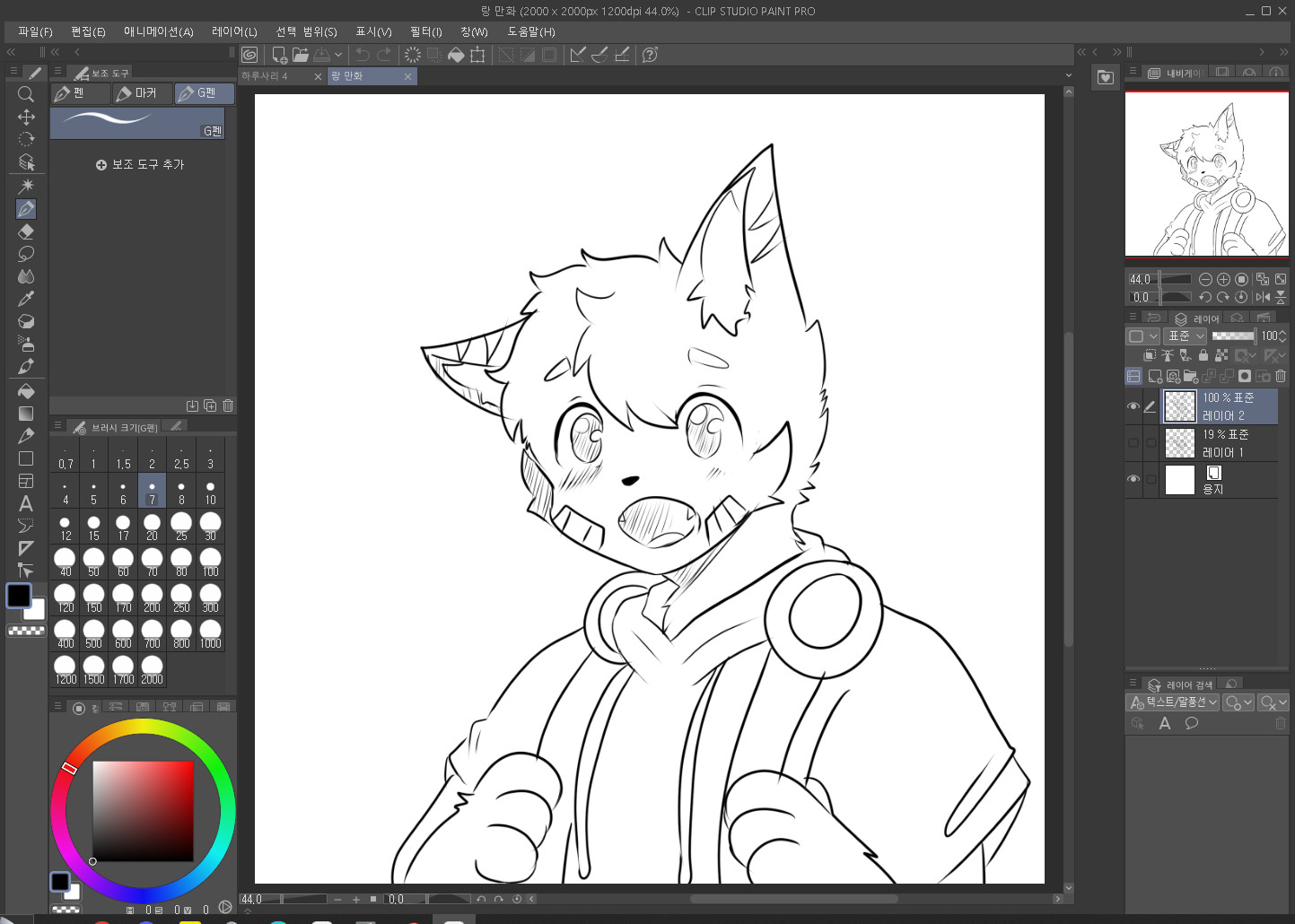
Task: Toggle Set as draft layer icon
Action: (1186, 355)
